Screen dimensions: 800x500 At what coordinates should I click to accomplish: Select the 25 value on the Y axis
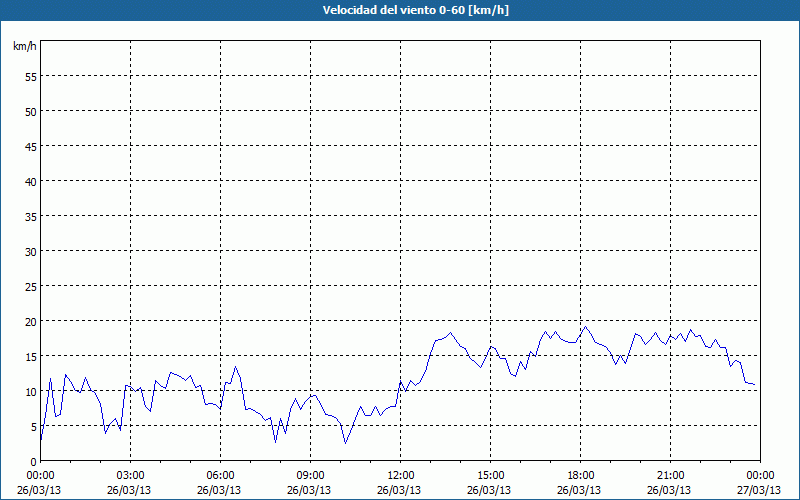click(x=31, y=286)
